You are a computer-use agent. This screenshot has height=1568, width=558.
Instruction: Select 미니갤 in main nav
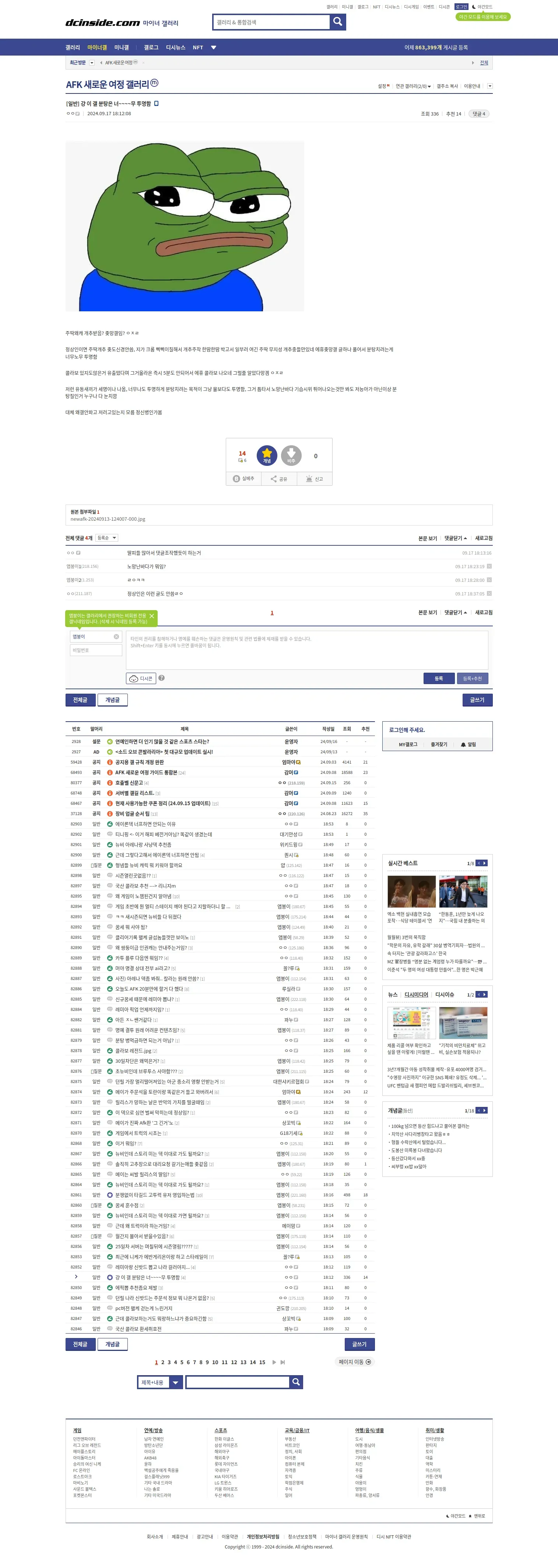(122, 47)
